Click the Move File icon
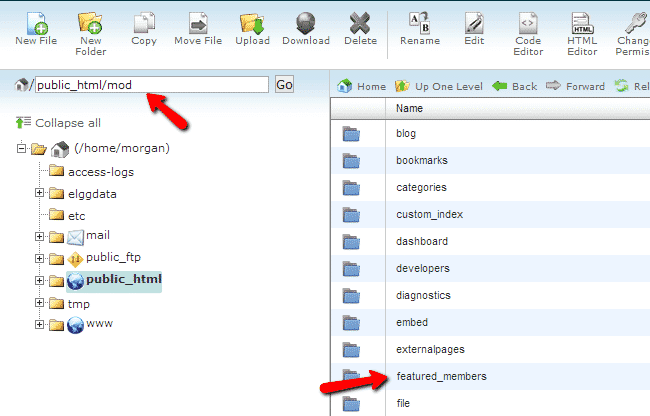Screen dimensions: 650x416 [198, 23]
